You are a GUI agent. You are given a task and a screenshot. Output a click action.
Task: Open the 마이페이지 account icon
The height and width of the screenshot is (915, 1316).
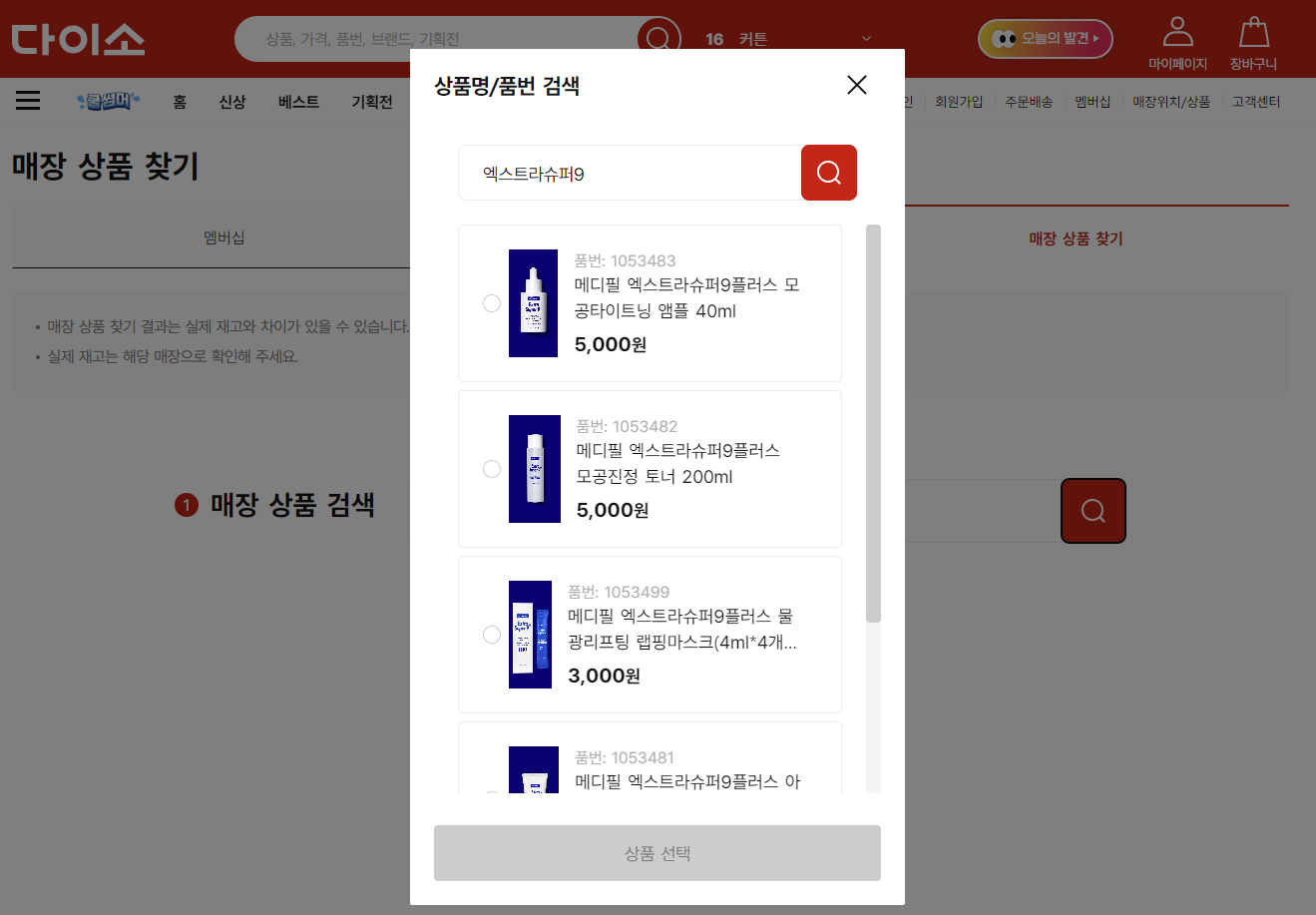tap(1177, 43)
